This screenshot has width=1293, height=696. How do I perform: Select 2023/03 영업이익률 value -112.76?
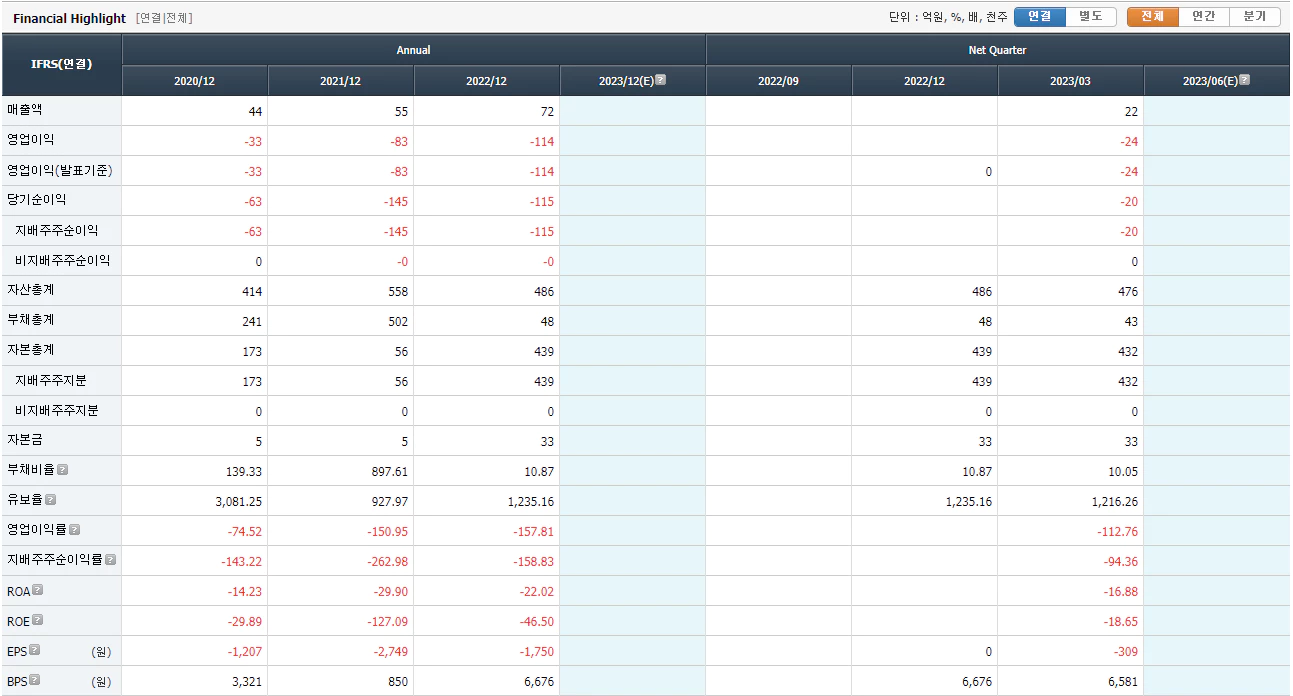pos(1116,532)
